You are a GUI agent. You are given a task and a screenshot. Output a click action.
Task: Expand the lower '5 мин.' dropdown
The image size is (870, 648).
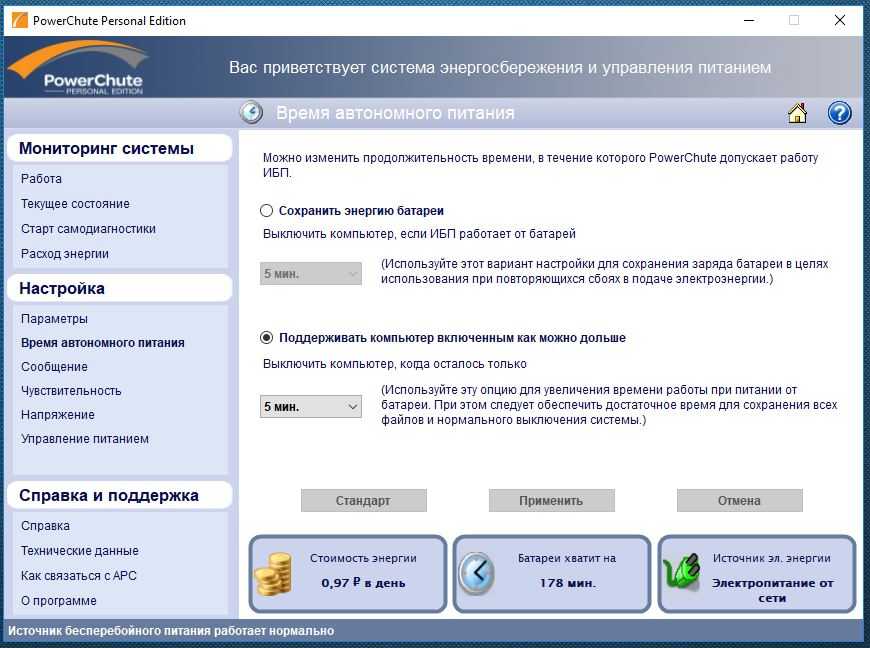click(x=311, y=407)
